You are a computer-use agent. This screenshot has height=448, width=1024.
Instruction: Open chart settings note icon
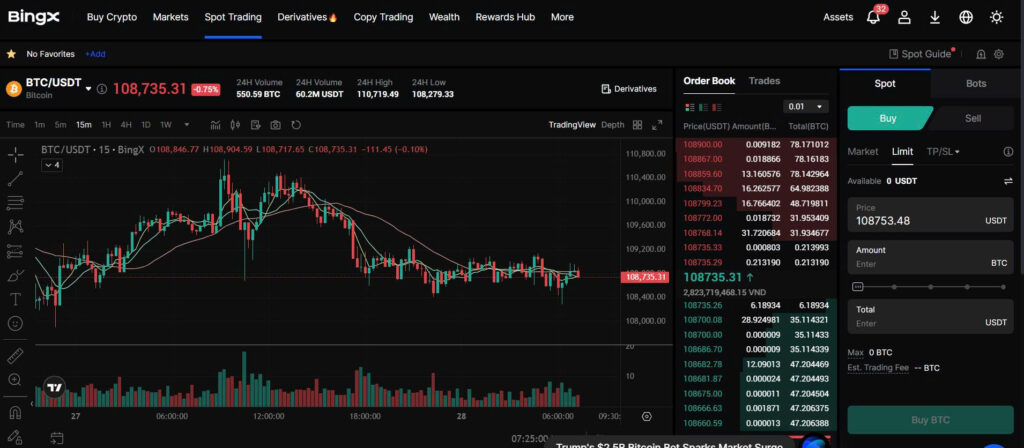point(255,125)
